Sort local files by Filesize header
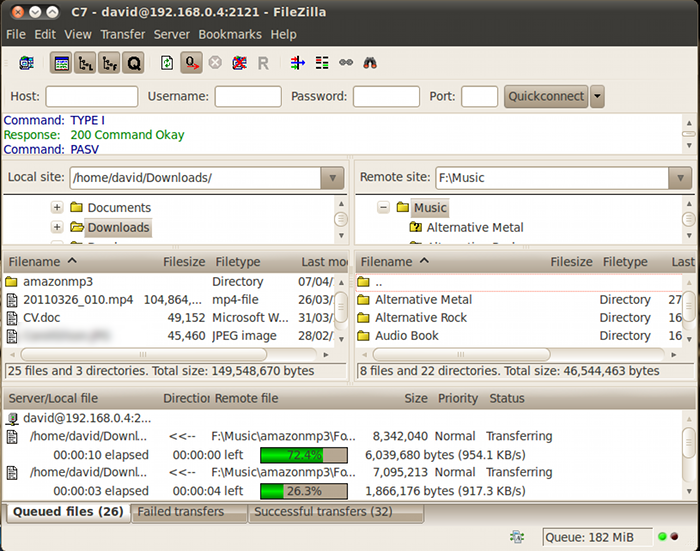 pos(184,262)
